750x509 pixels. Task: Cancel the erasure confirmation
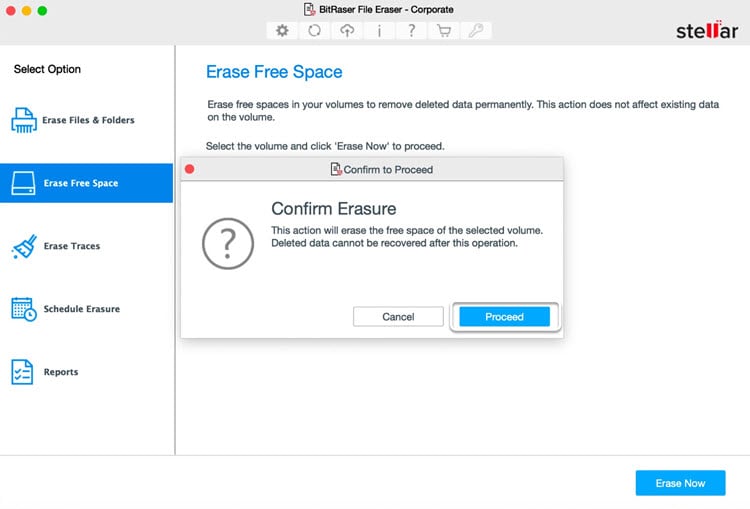(x=398, y=317)
